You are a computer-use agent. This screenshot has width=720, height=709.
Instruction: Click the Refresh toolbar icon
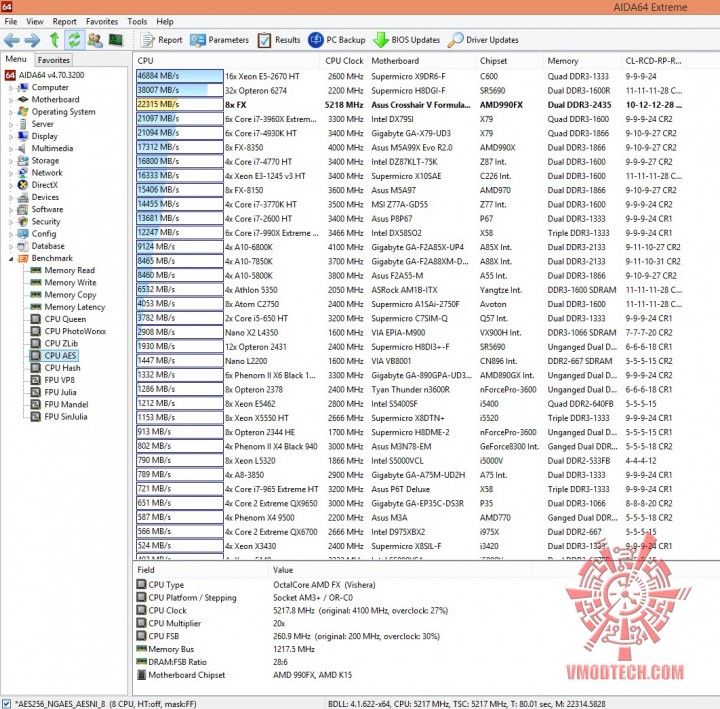(74, 40)
